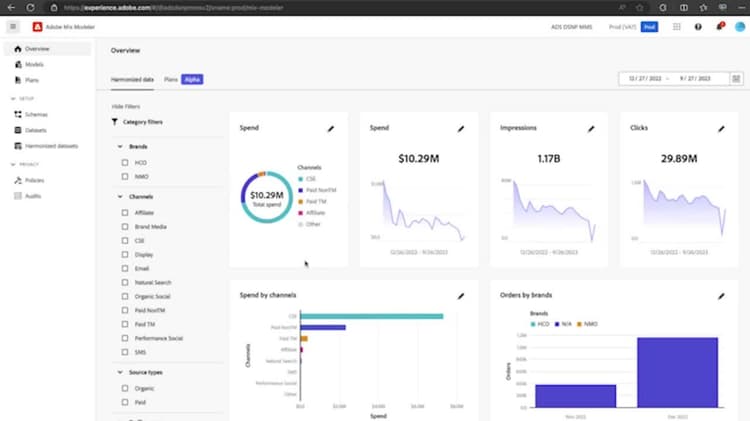
Task: Check the Paid NonTM channel checkbox
Action: (125, 310)
